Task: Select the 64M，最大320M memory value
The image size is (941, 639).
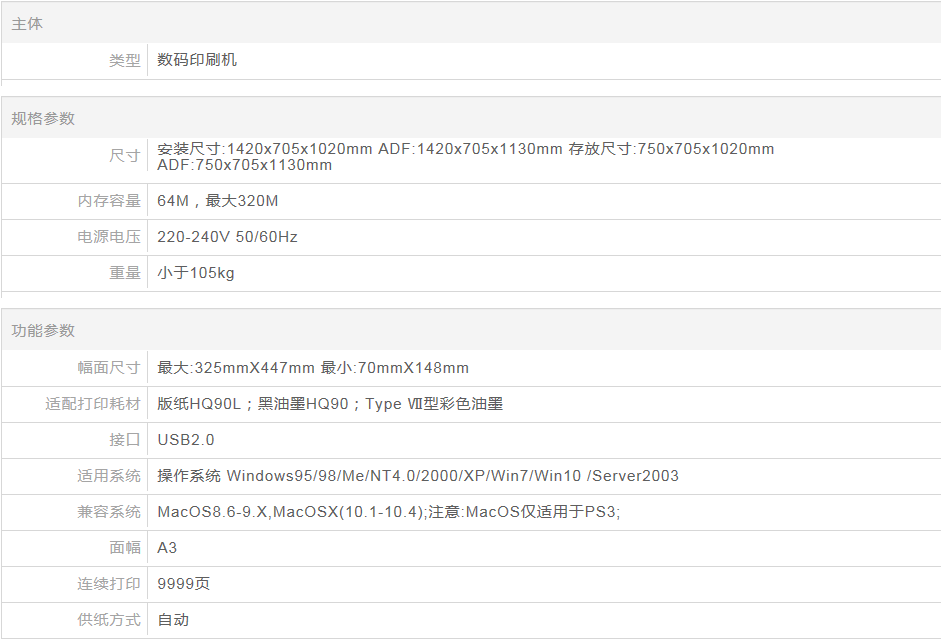Action: tap(217, 201)
